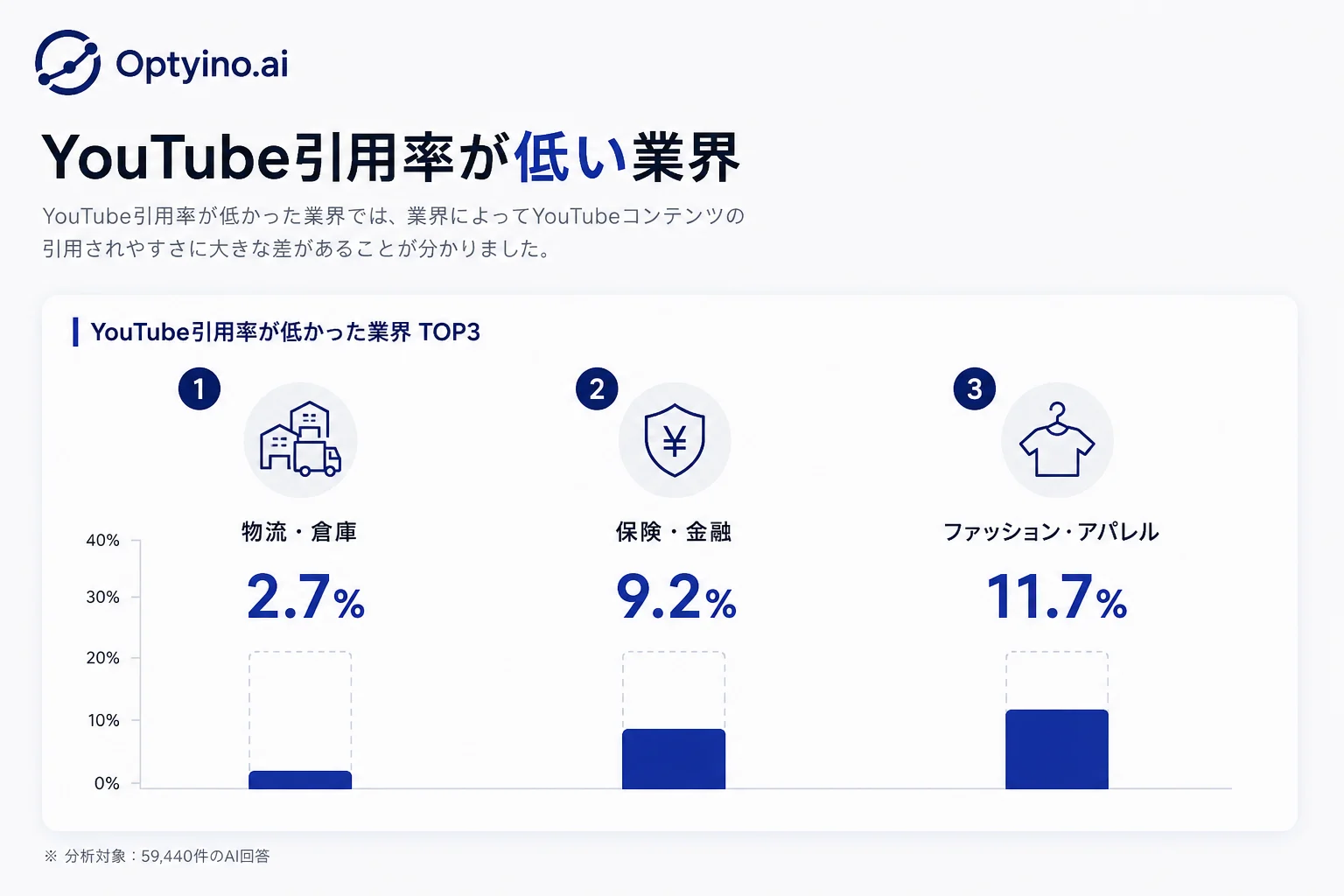Click the 保険・金融 category label
Viewport: 1344px width, 896px height.
pyautogui.click(x=674, y=532)
